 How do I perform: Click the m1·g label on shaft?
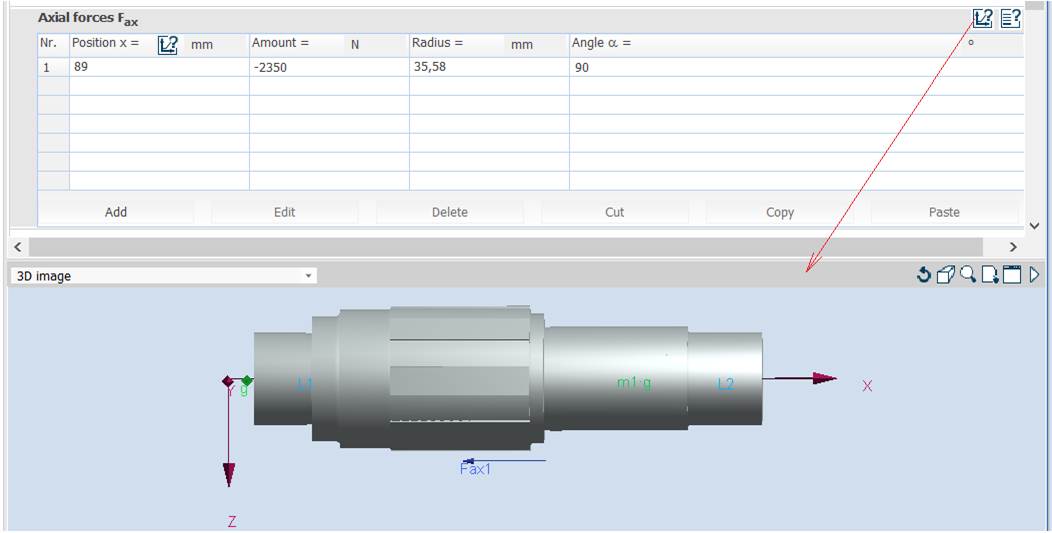click(634, 383)
